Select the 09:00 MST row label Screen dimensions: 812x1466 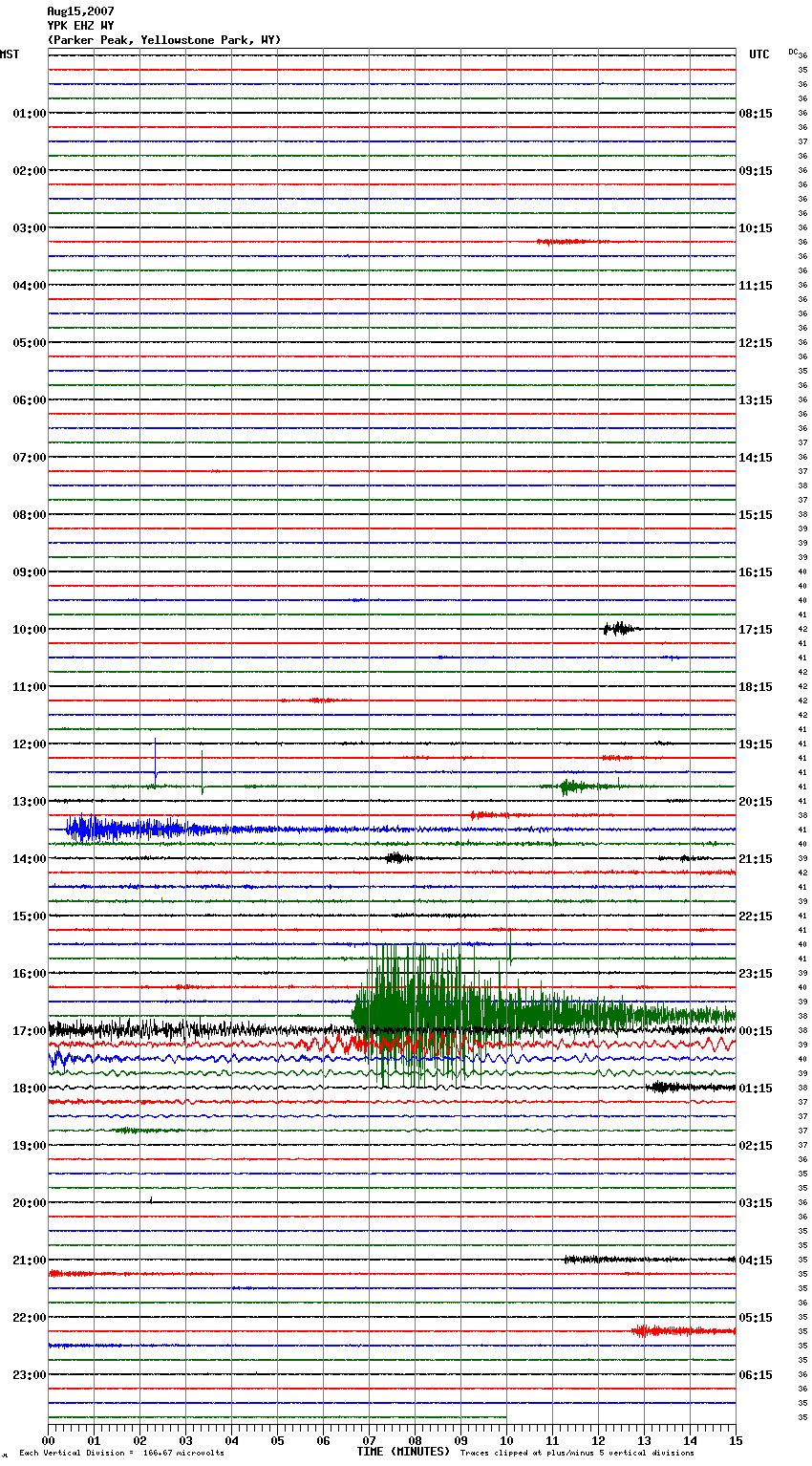(29, 572)
